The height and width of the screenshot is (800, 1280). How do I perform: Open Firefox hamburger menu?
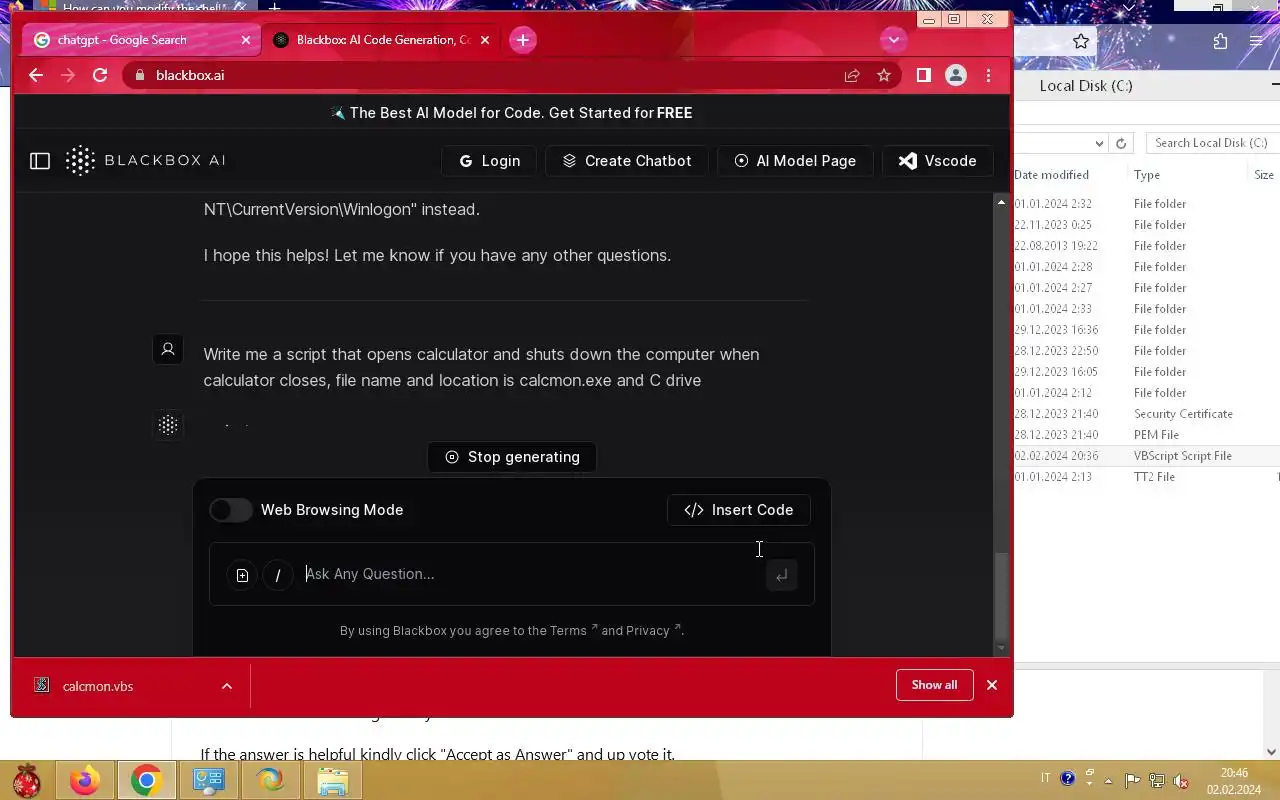click(1256, 42)
